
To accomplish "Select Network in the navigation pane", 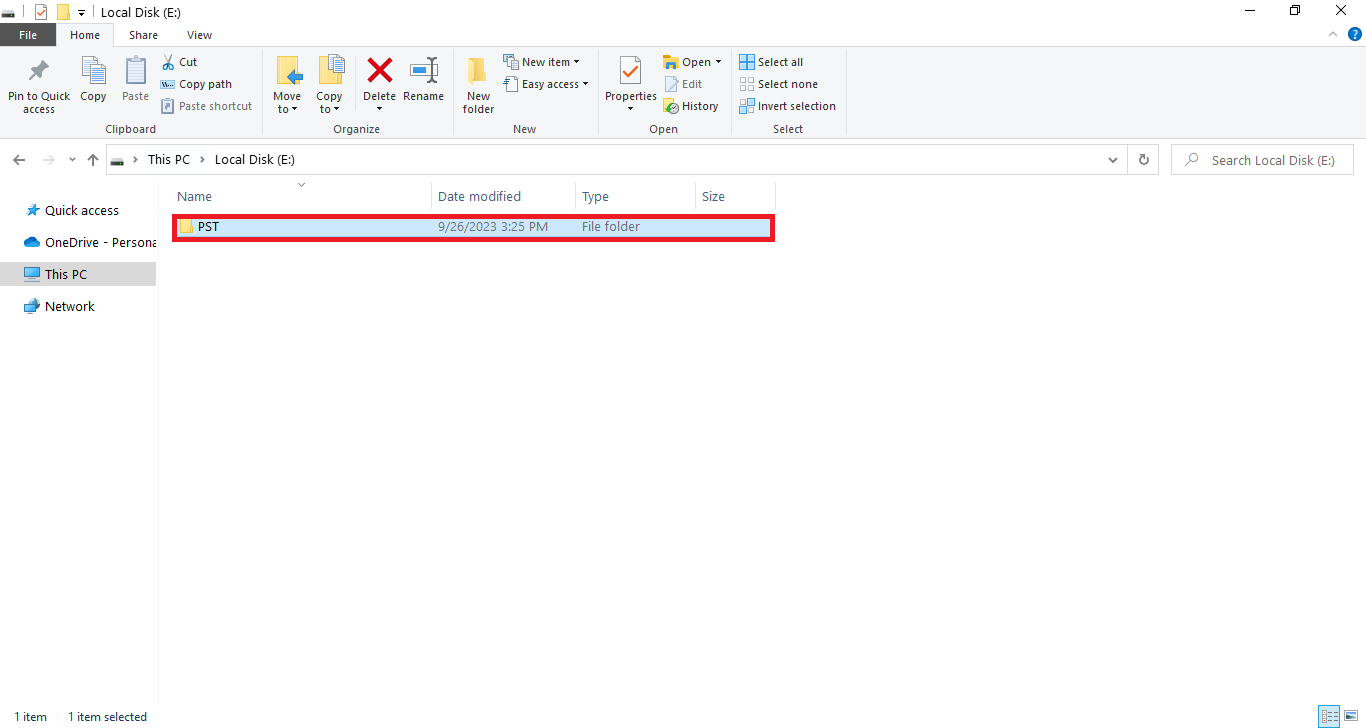I will tap(70, 307).
